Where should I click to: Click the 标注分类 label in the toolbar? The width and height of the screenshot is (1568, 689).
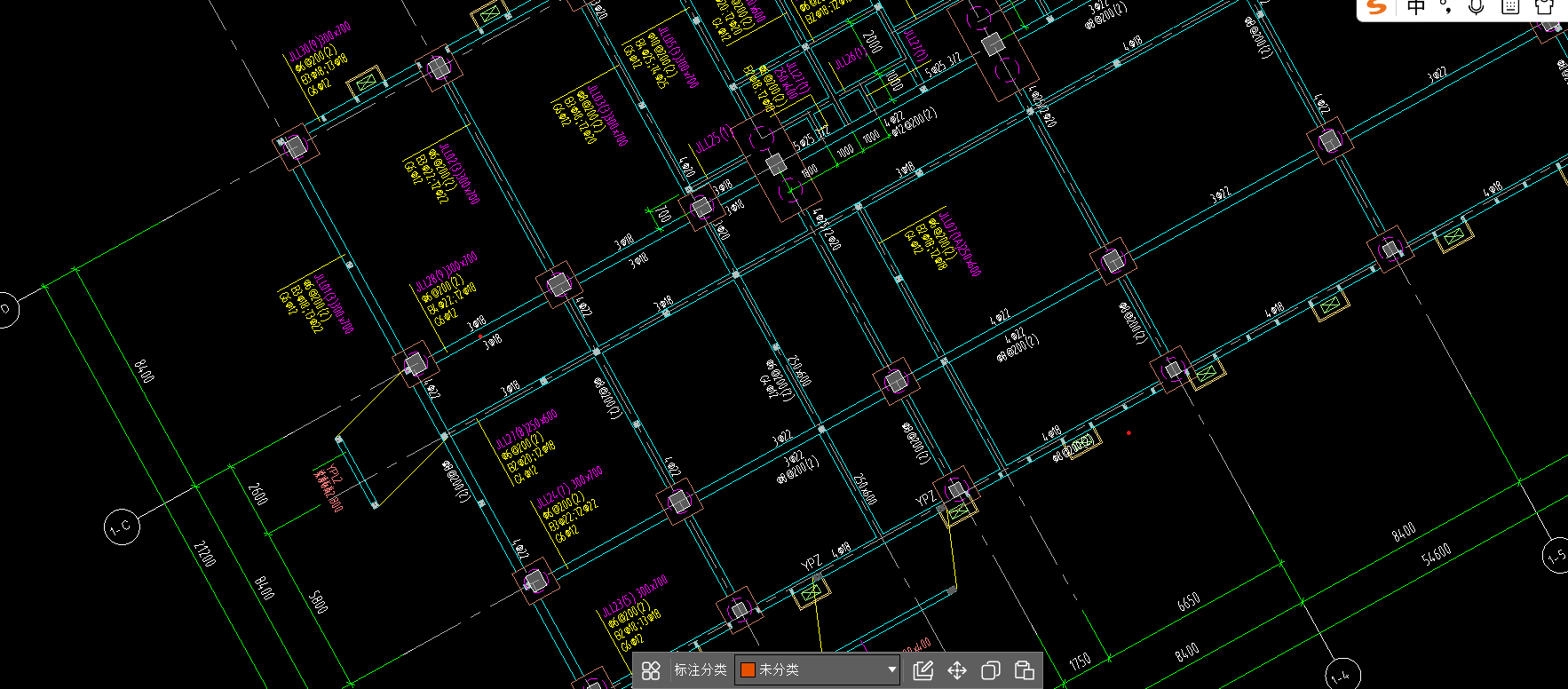click(701, 670)
